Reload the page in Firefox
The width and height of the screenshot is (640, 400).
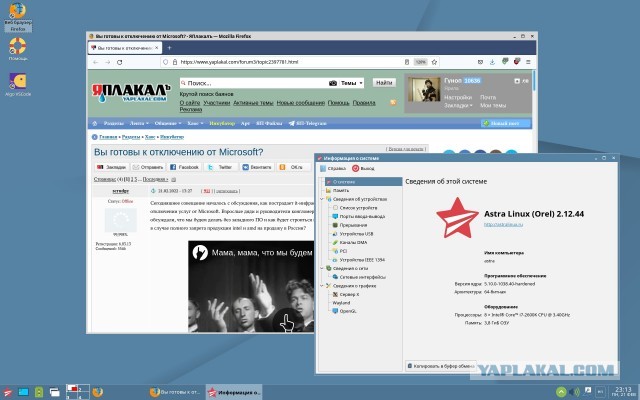(x=120, y=62)
